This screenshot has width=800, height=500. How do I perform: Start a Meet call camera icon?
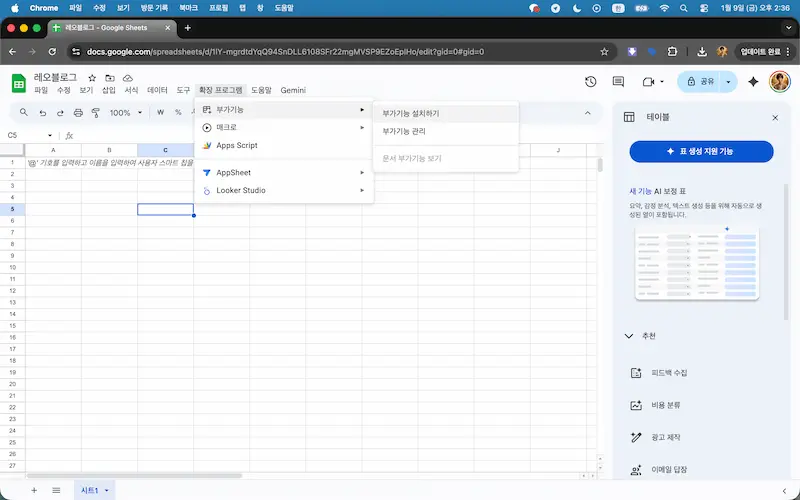(x=648, y=82)
